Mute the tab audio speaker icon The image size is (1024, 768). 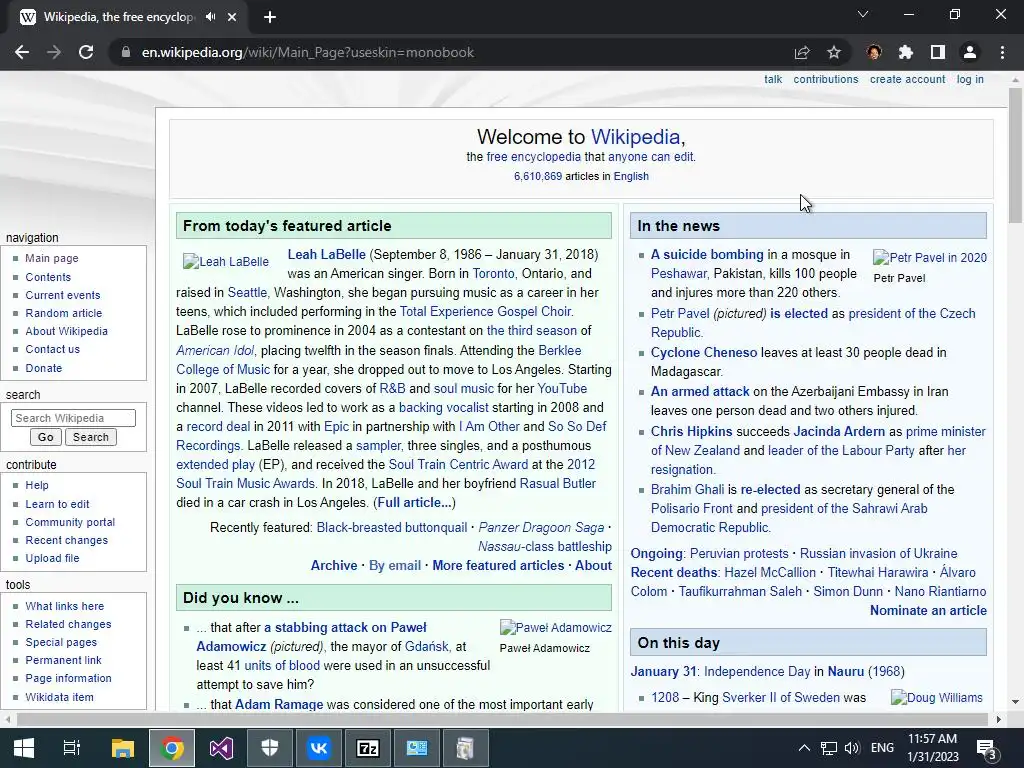pos(210,17)
